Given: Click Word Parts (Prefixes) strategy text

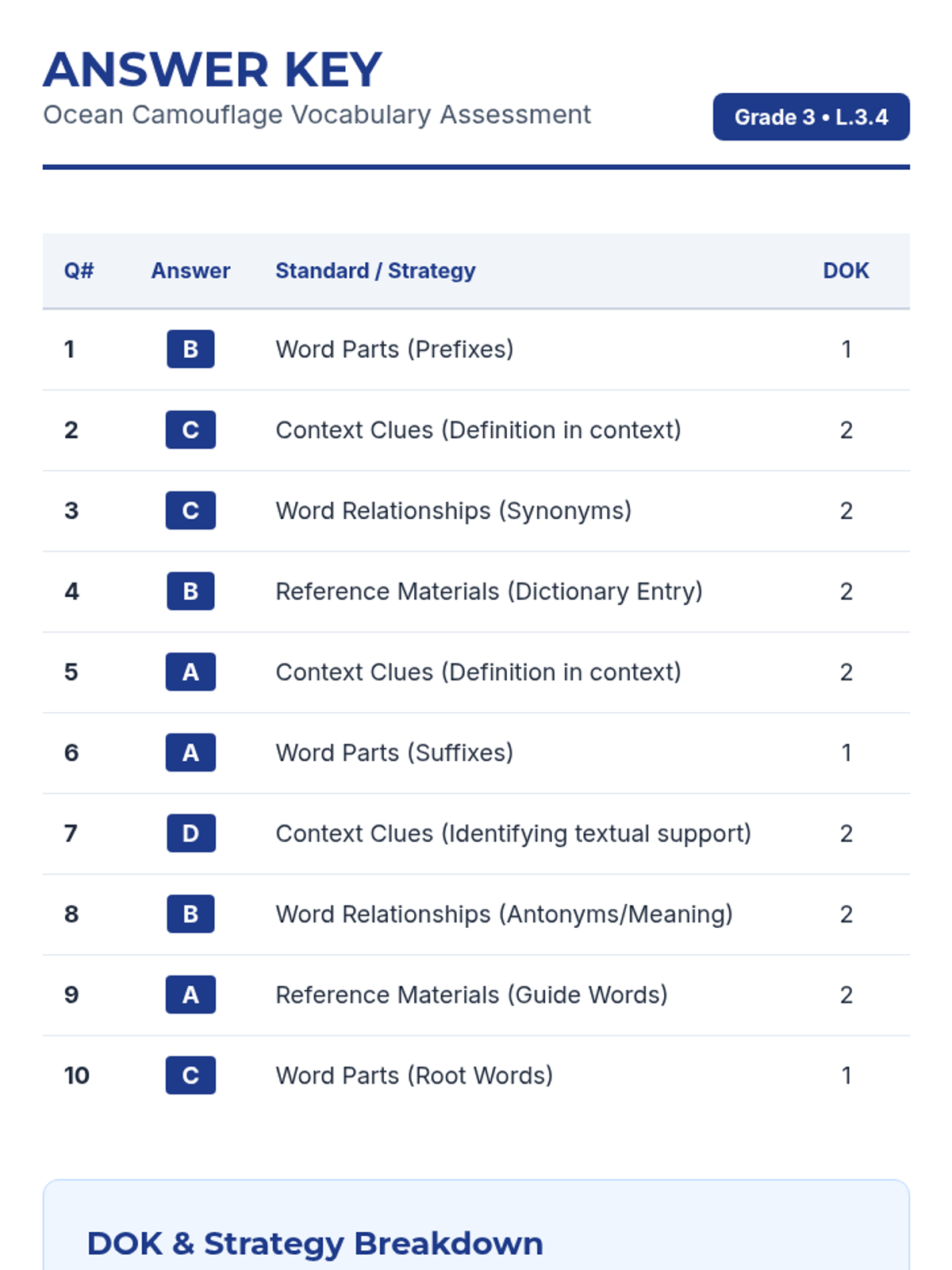Looking at the screenshot, I should (x=394, y=349).
